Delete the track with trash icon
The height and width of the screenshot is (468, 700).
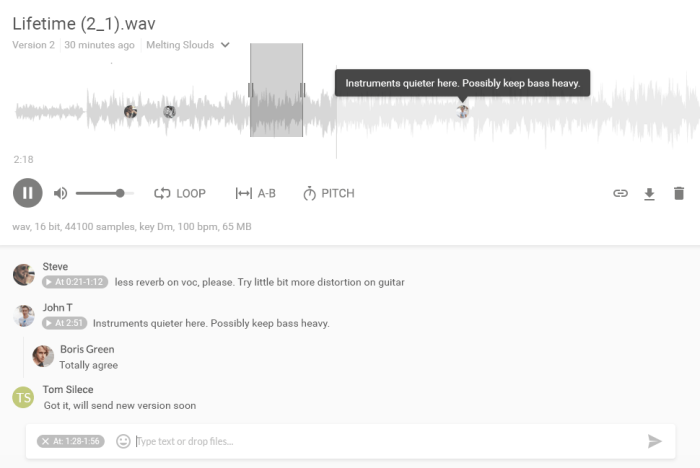pos(679,193)
